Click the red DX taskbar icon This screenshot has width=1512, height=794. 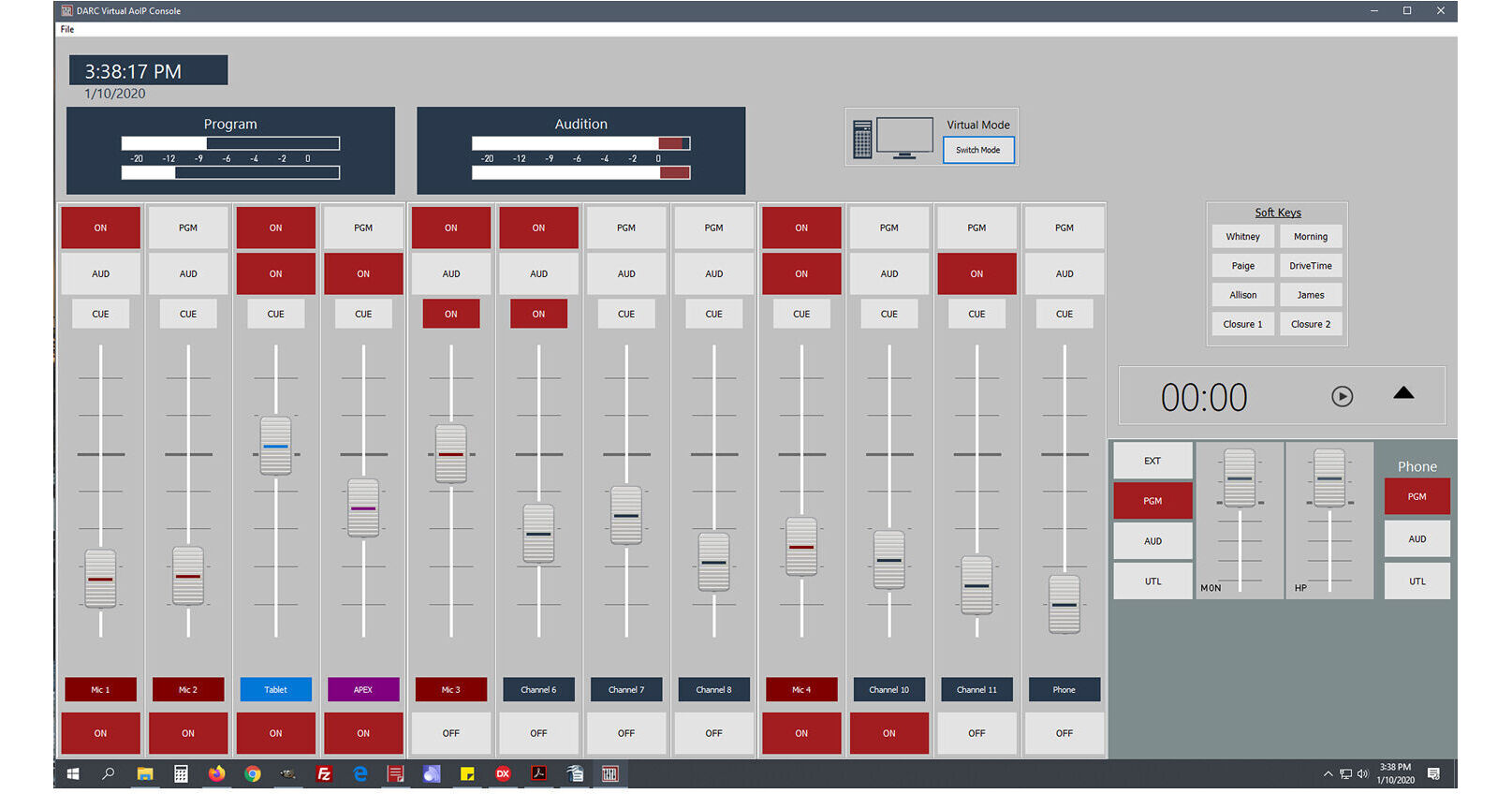click(503, 773)
